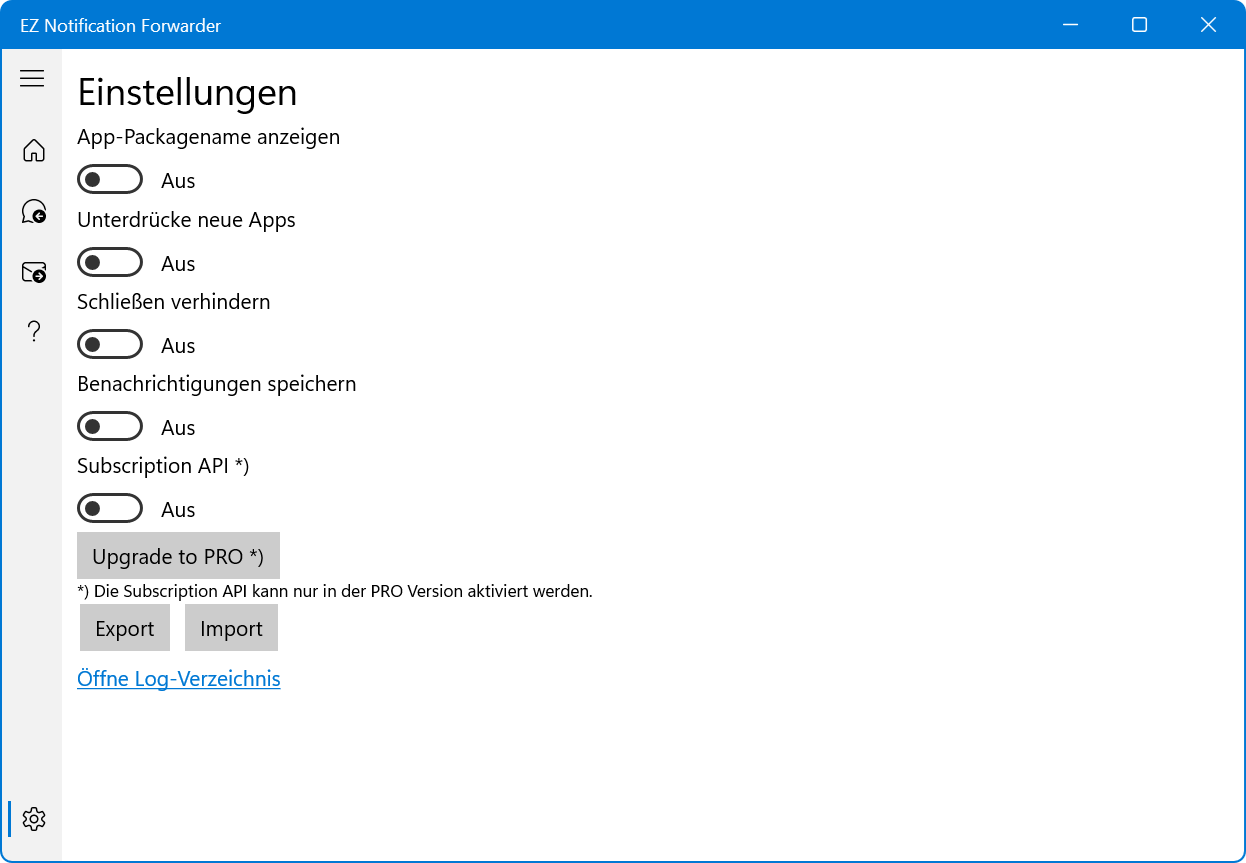Open the Öffne Log-Verzeichnis link
1246x863 pixels.
tap(179, 679)
